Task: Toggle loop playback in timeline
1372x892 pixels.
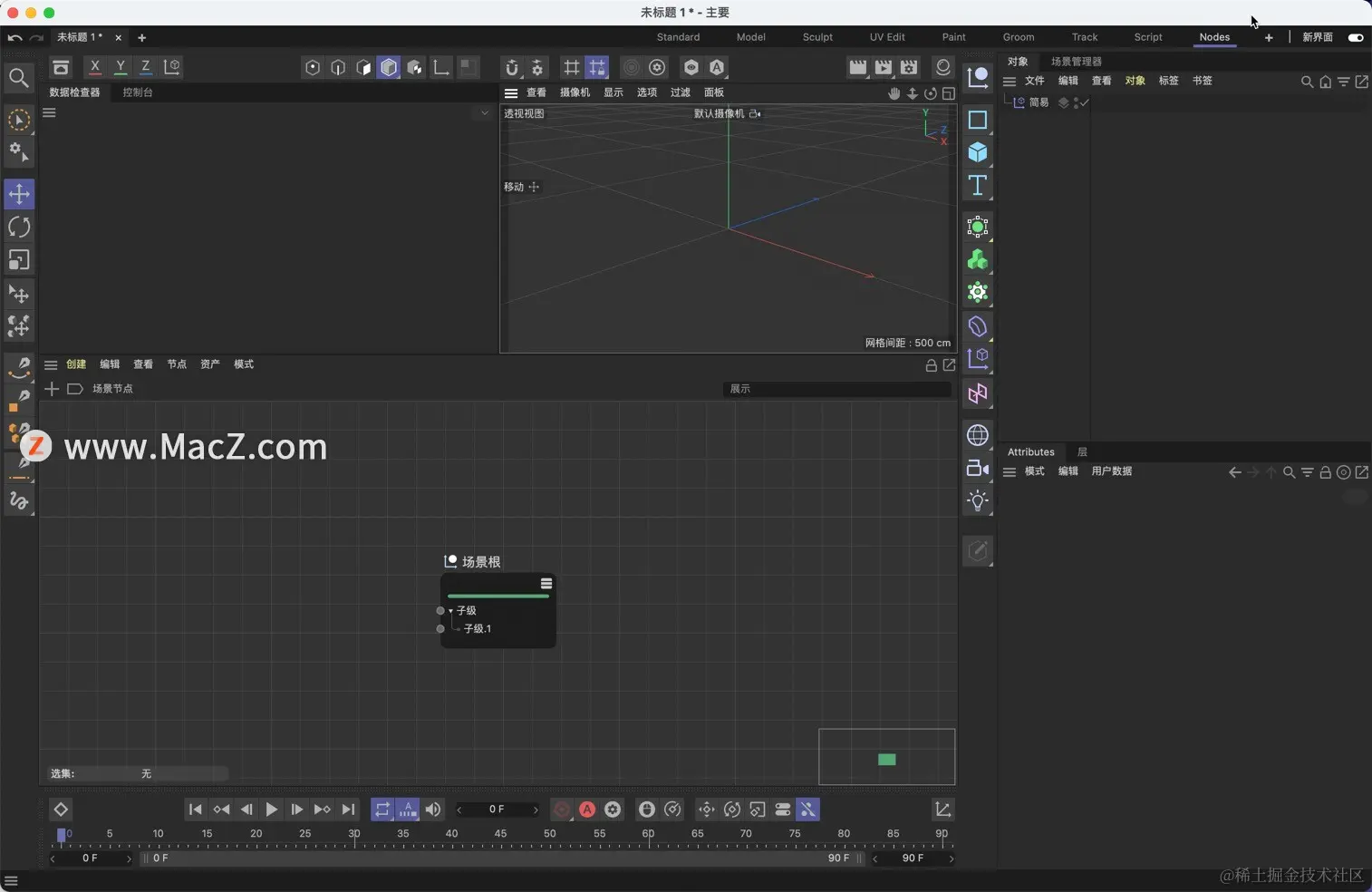Action: 382,810
